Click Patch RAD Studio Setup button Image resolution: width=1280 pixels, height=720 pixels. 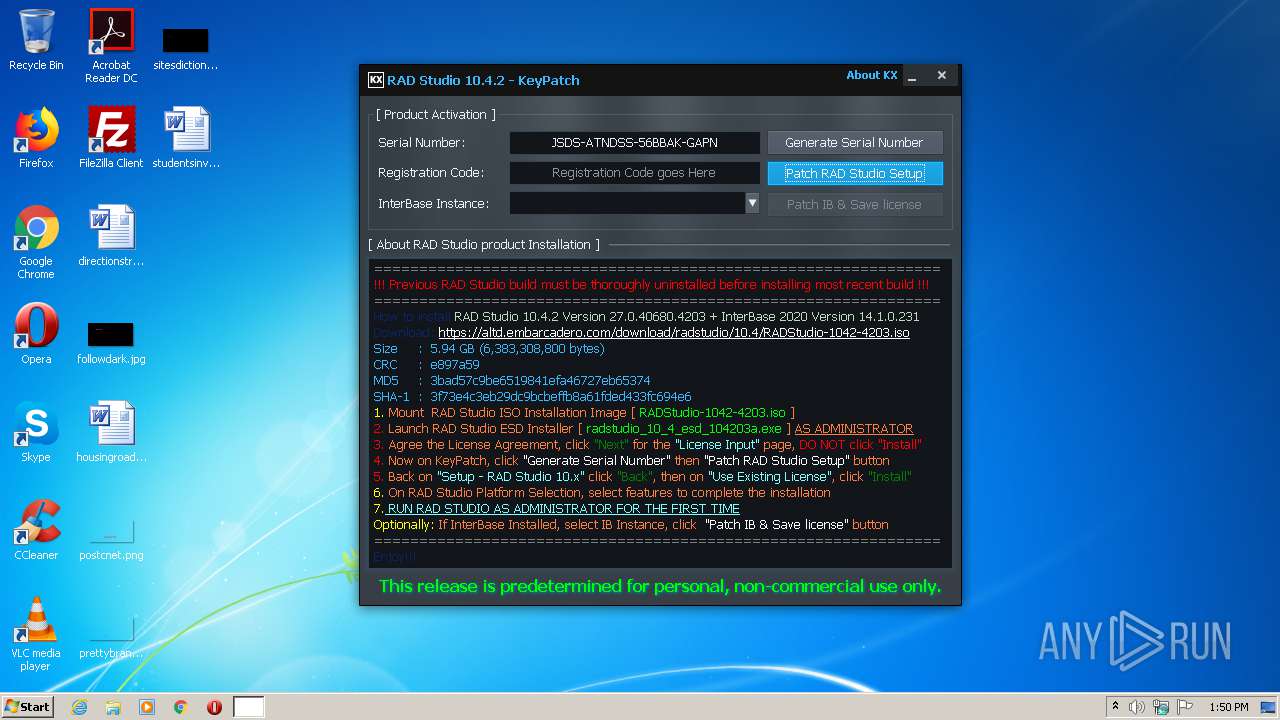pos(854,173)
